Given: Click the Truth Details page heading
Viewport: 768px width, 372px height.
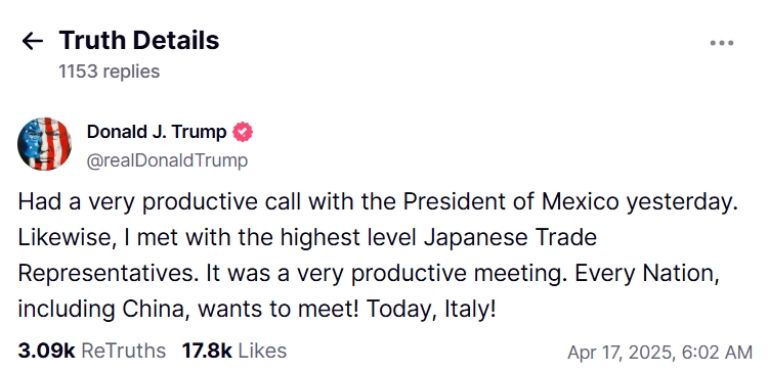Looking at the screenshot, I should 139,40.
